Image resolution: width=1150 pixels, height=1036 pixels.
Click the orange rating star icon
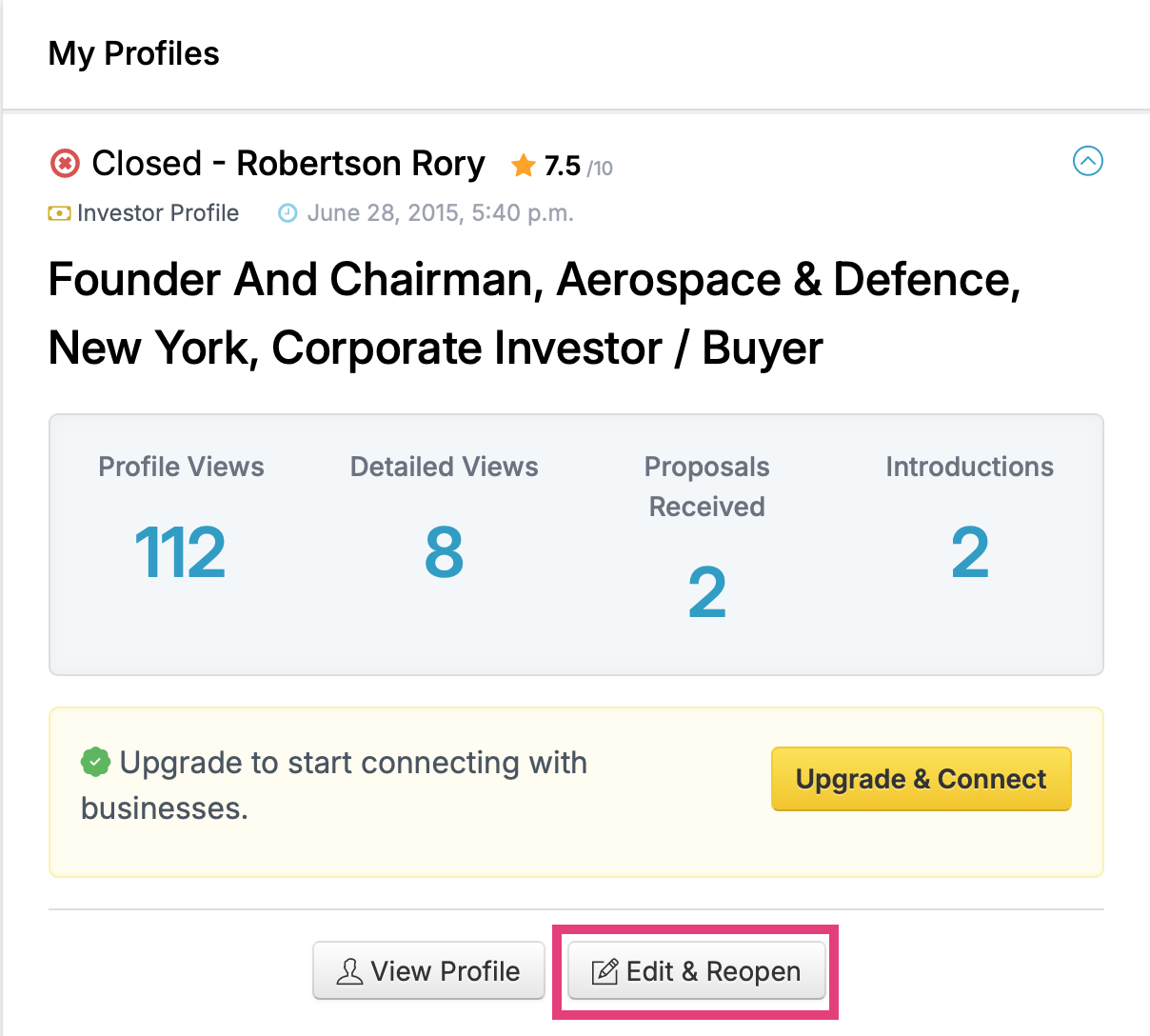(x=523, y=166)
